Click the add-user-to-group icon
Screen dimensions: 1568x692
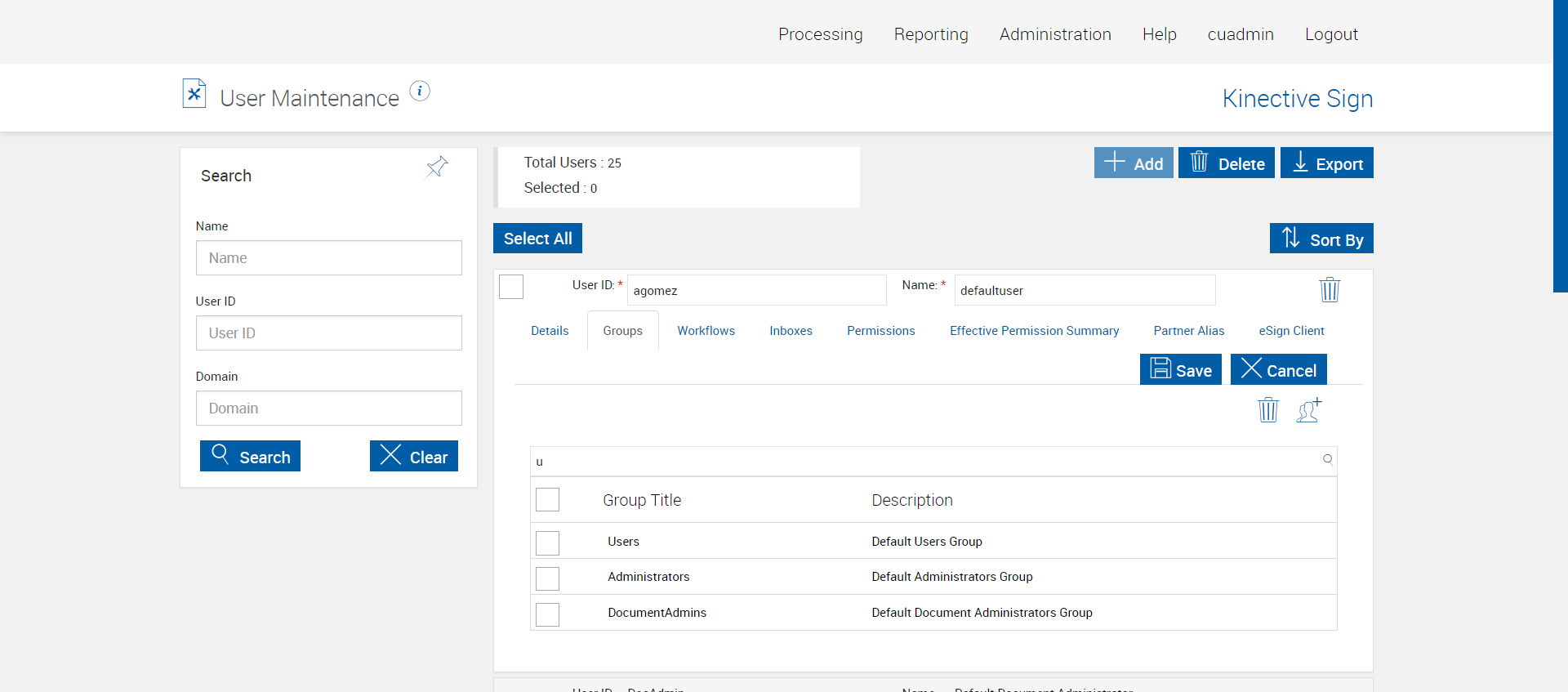click(1308, 409)
